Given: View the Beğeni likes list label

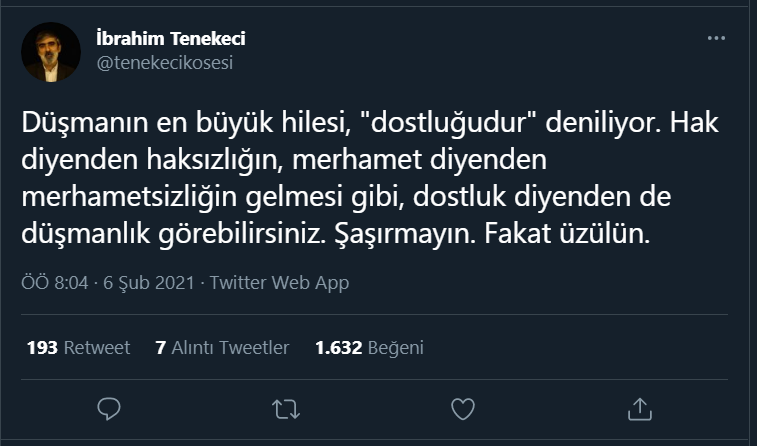Looking at the screenshot, I should 396,348.
